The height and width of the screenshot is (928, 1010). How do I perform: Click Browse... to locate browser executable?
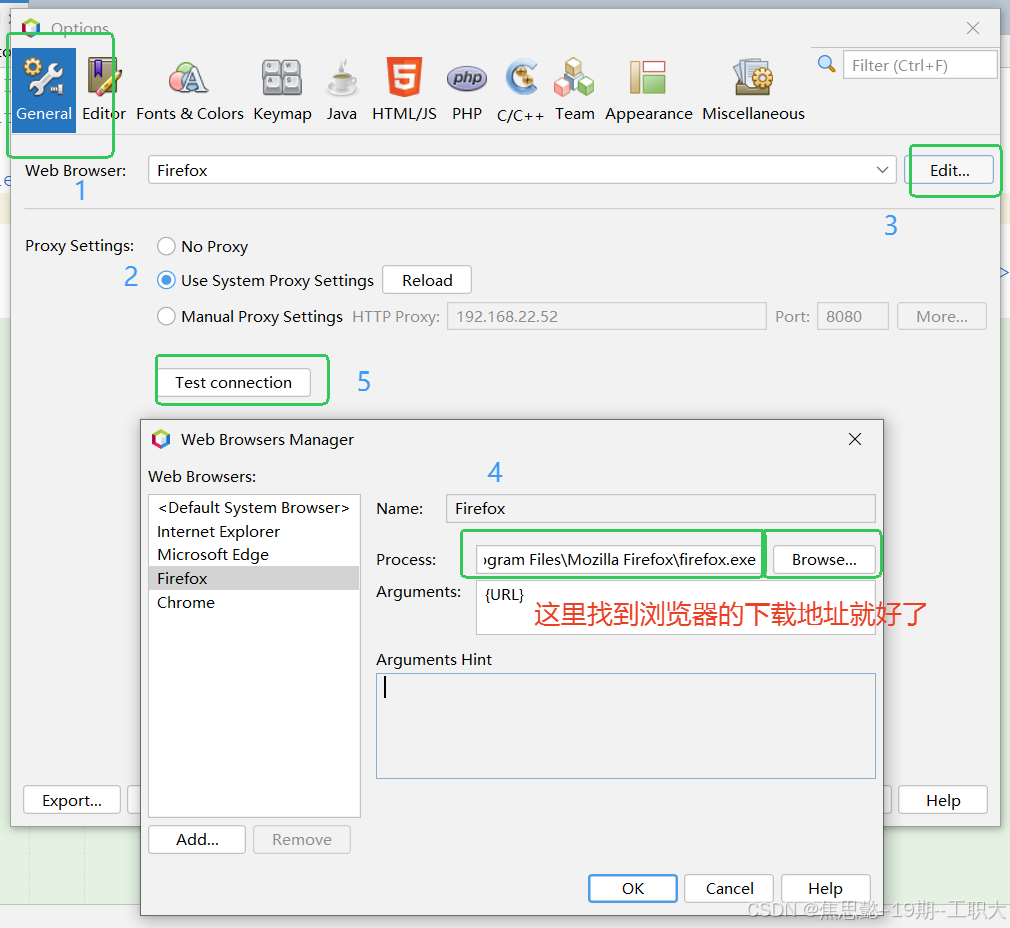pos(824,559)
